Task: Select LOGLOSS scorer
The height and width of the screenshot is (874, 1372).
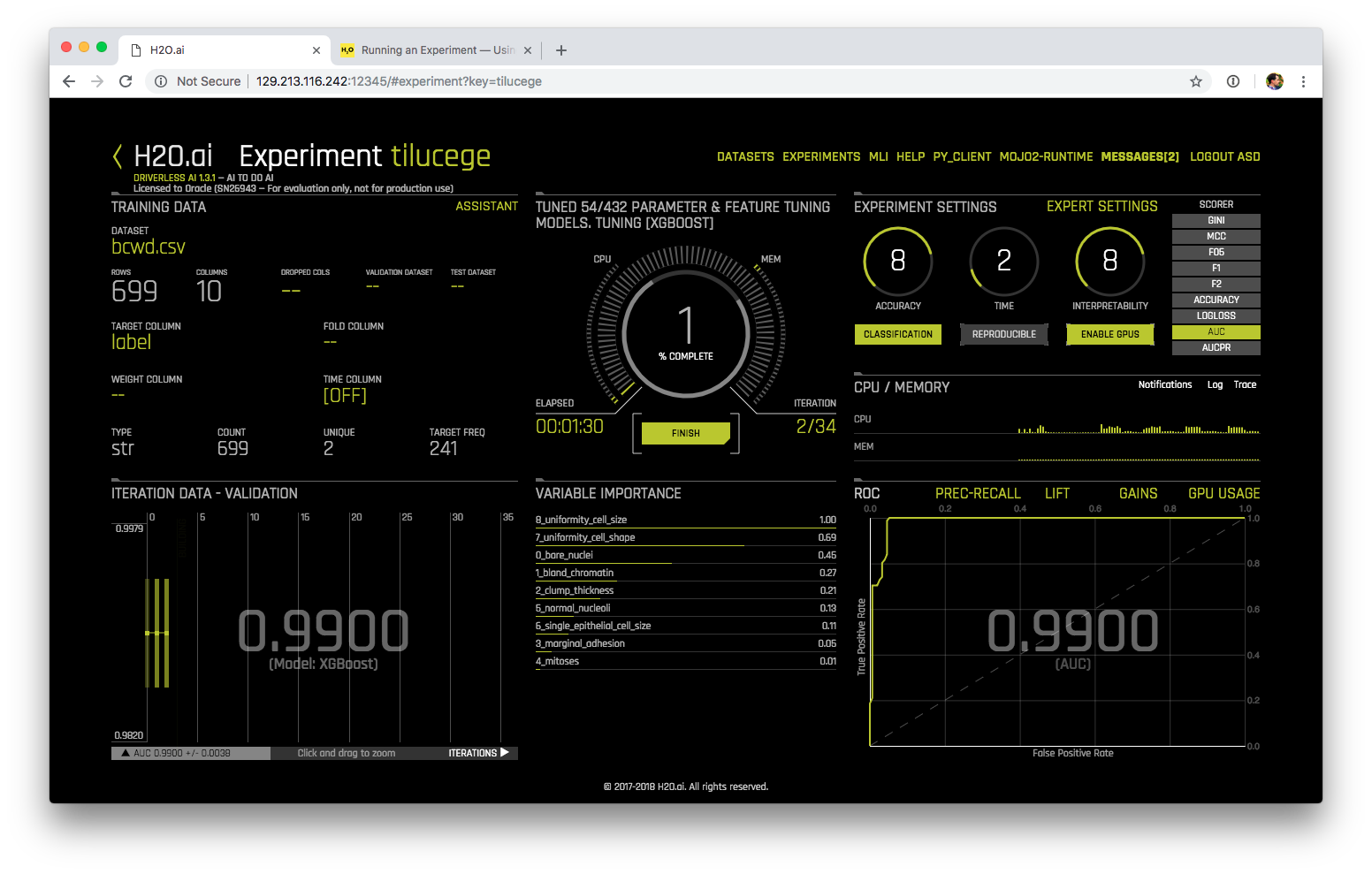Action: (1216, 315)
